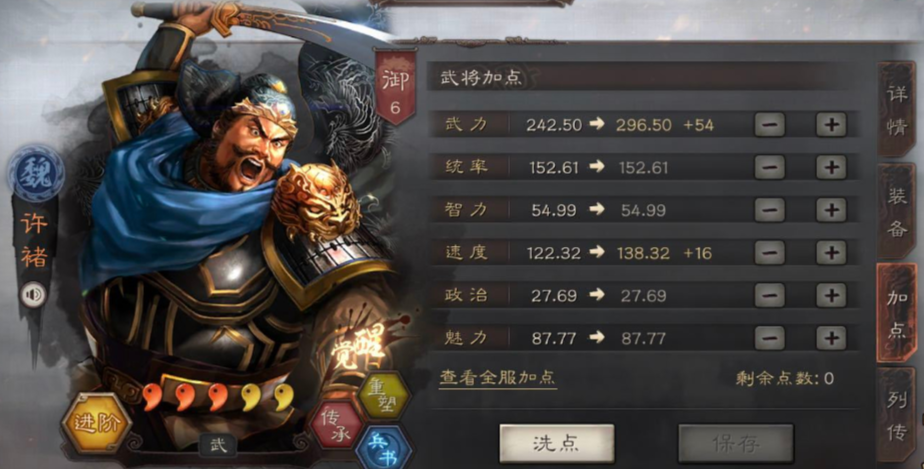924x469 pixels.
Task: Open the 列传 tab
Action: coord(897,415)
